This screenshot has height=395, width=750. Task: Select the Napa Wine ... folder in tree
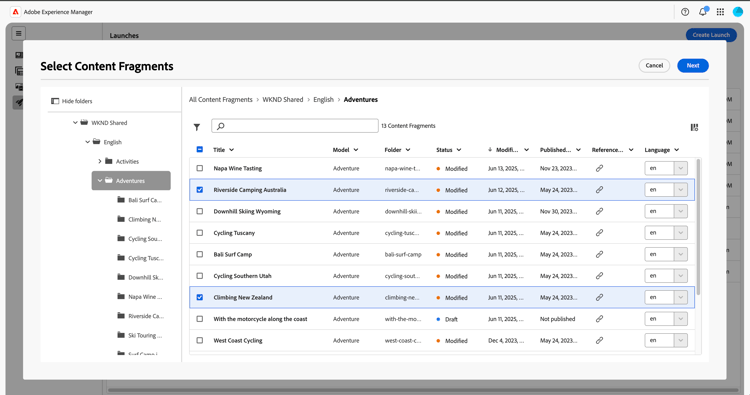pos(140,296)
